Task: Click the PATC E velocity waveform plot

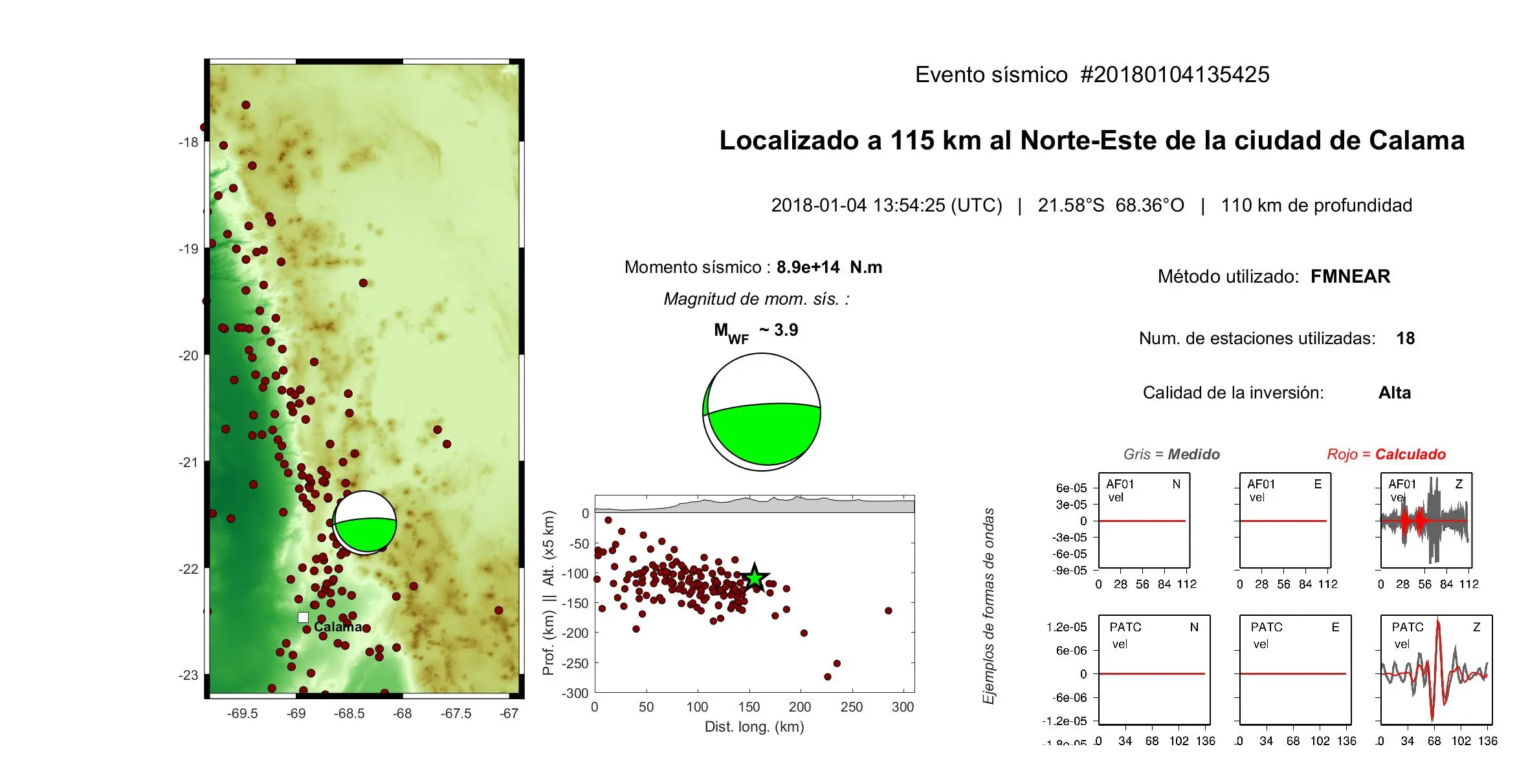Action: click(1295, 670)
